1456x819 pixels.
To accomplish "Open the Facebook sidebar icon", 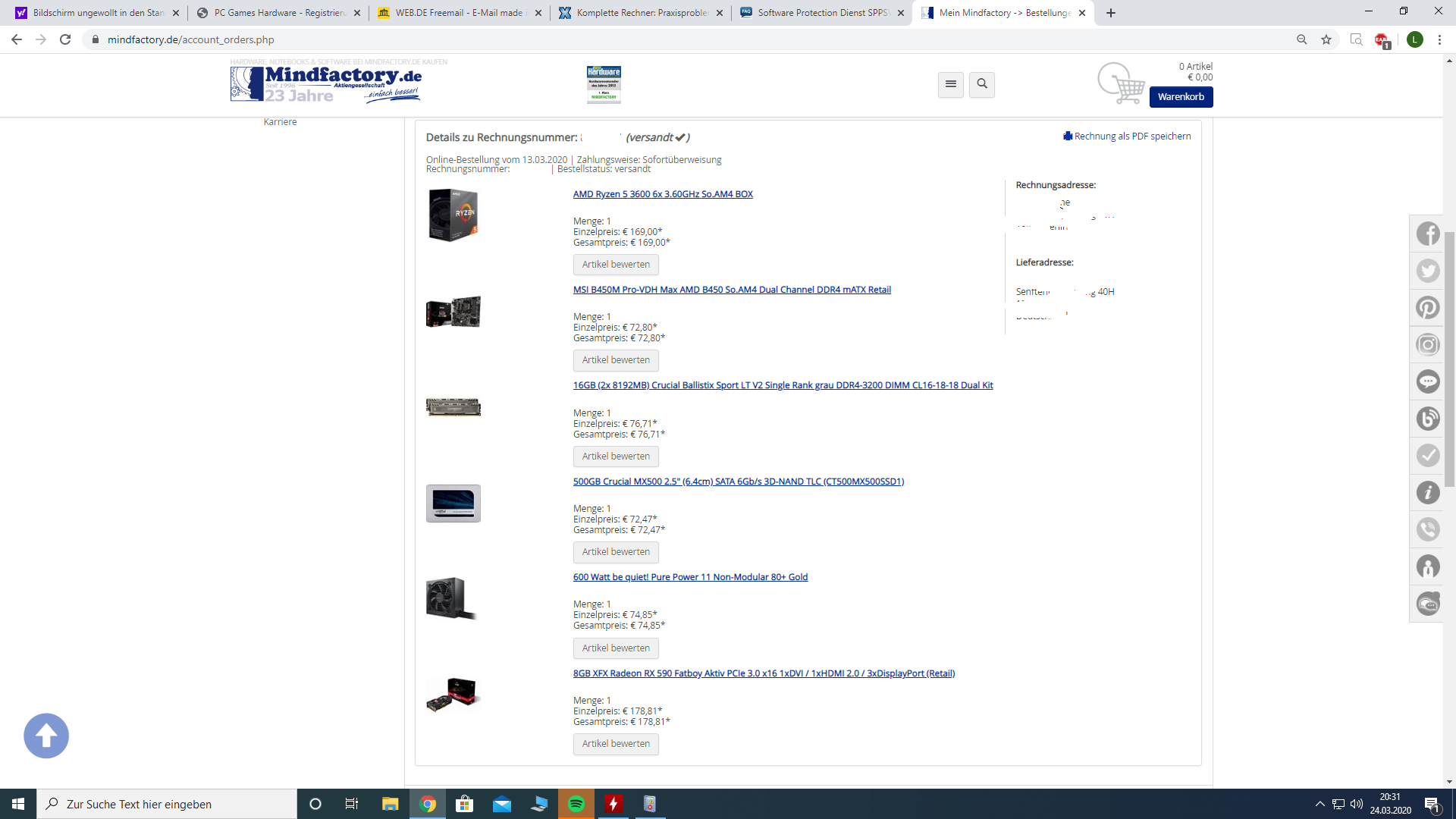I will pos(1427,234).
